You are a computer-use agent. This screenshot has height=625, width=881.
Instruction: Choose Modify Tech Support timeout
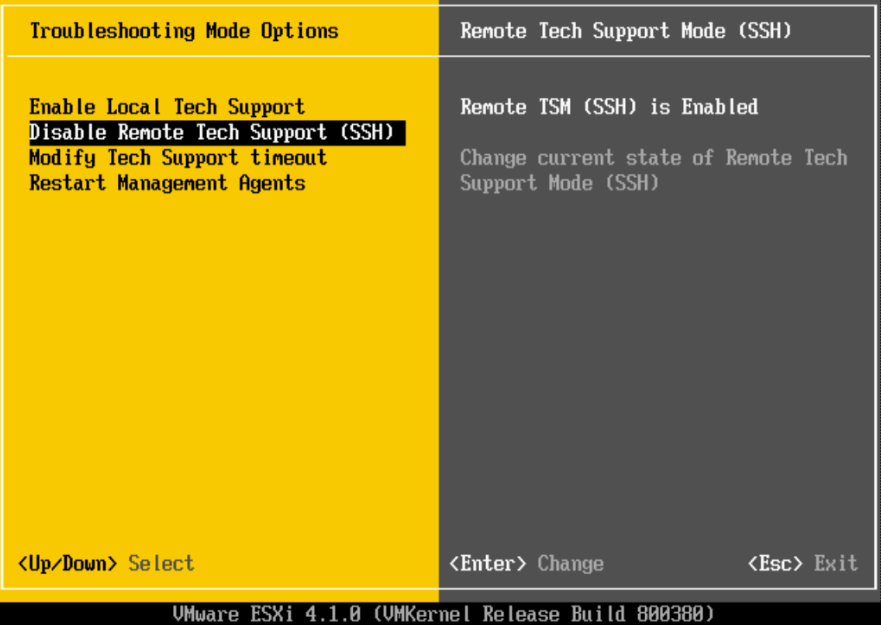[x=178, y=157]
